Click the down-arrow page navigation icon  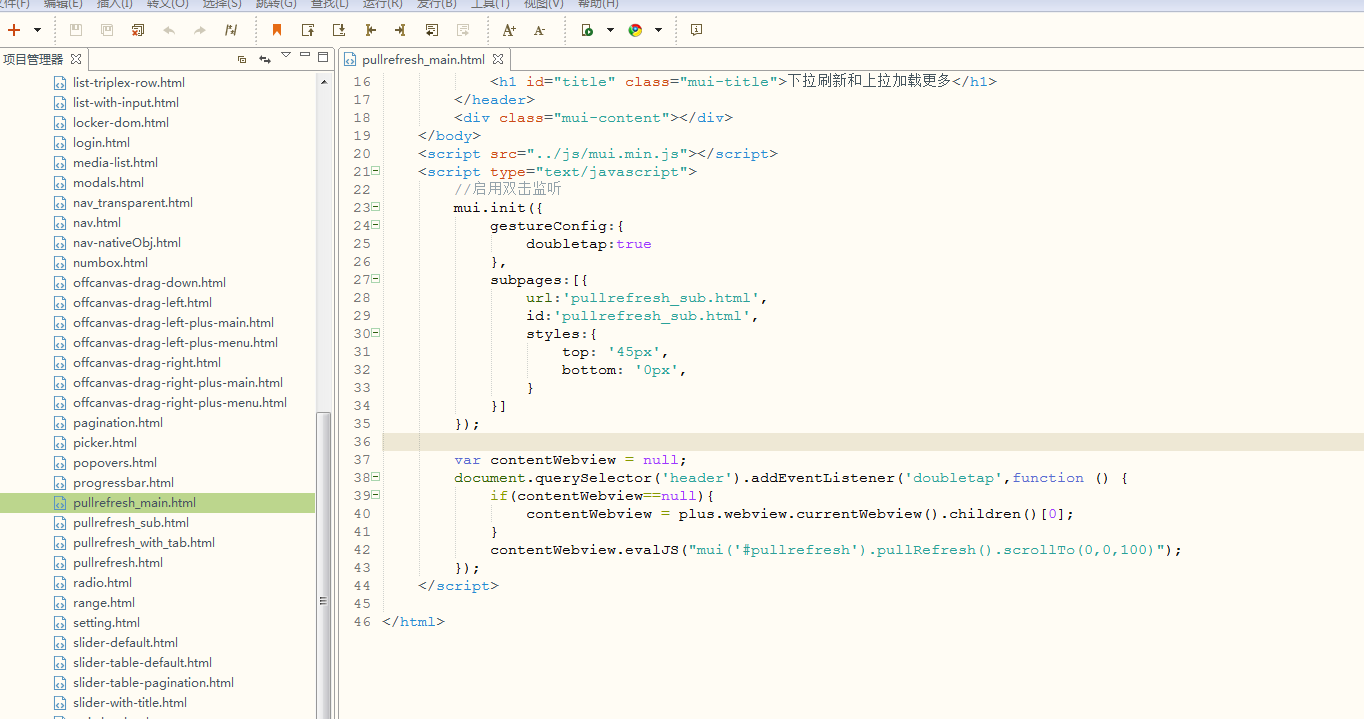[339, 30]
